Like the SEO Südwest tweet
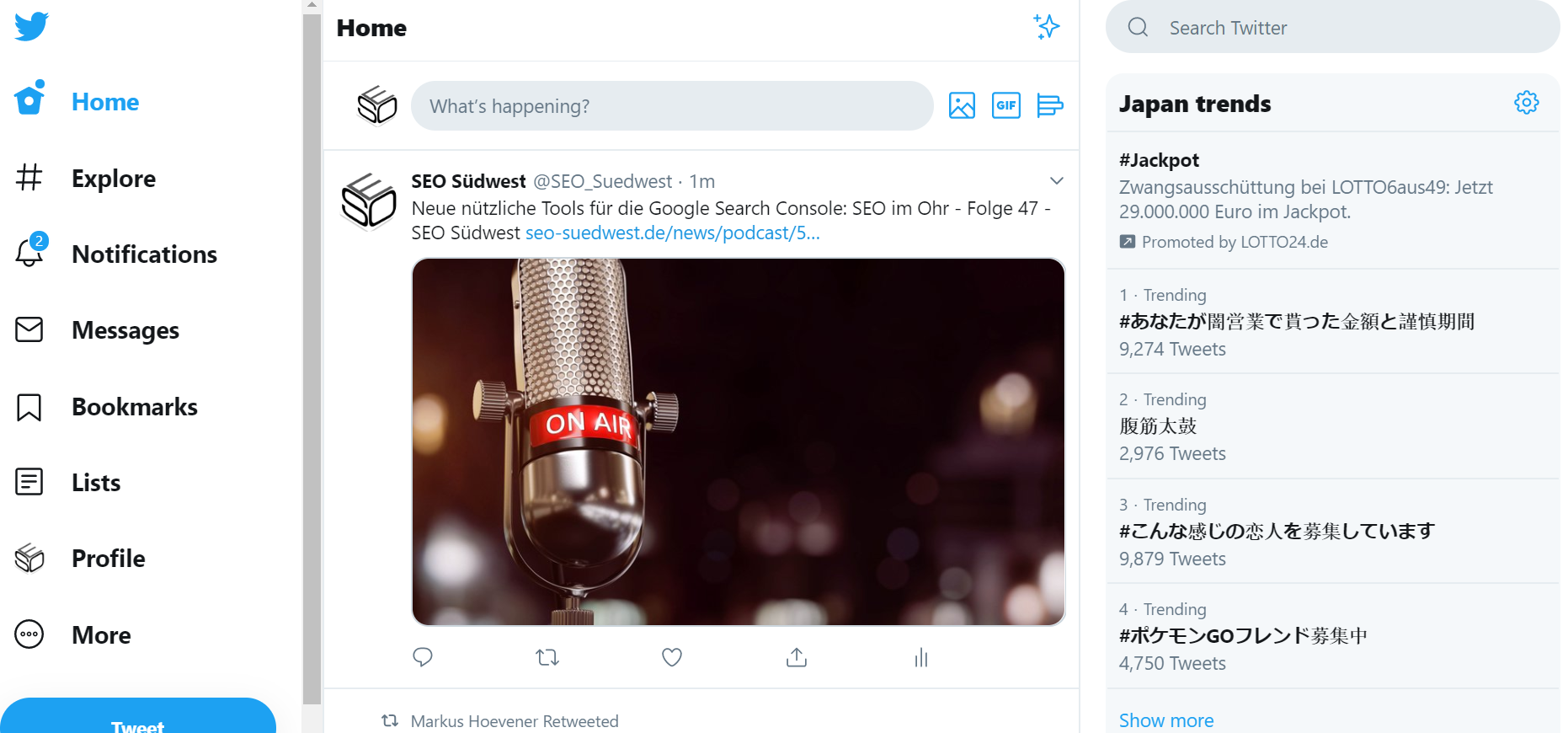This screenshot has width=1568, height=733. tap(671, 657)
